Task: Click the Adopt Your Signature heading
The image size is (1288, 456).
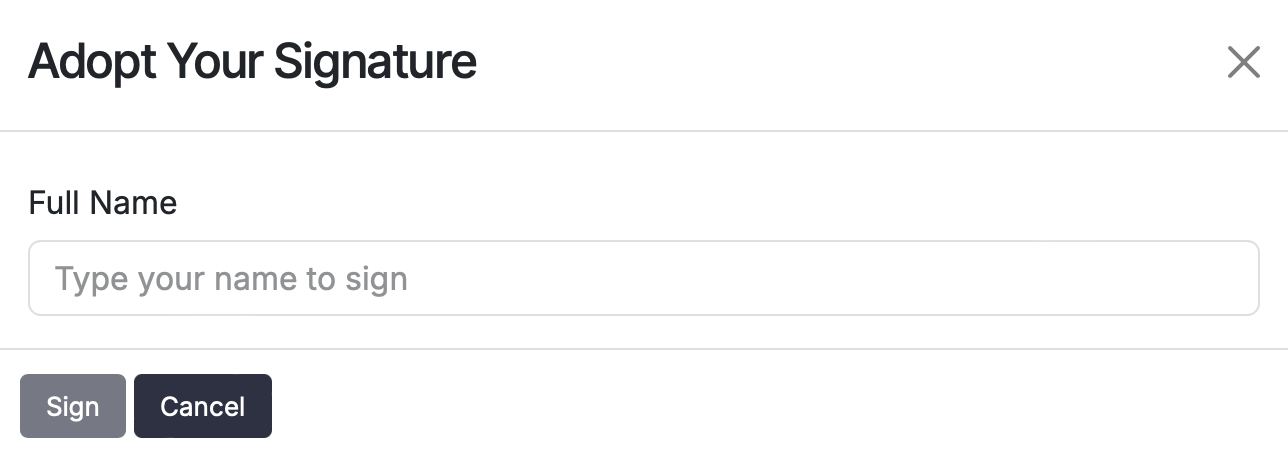Action: [252, 62]
